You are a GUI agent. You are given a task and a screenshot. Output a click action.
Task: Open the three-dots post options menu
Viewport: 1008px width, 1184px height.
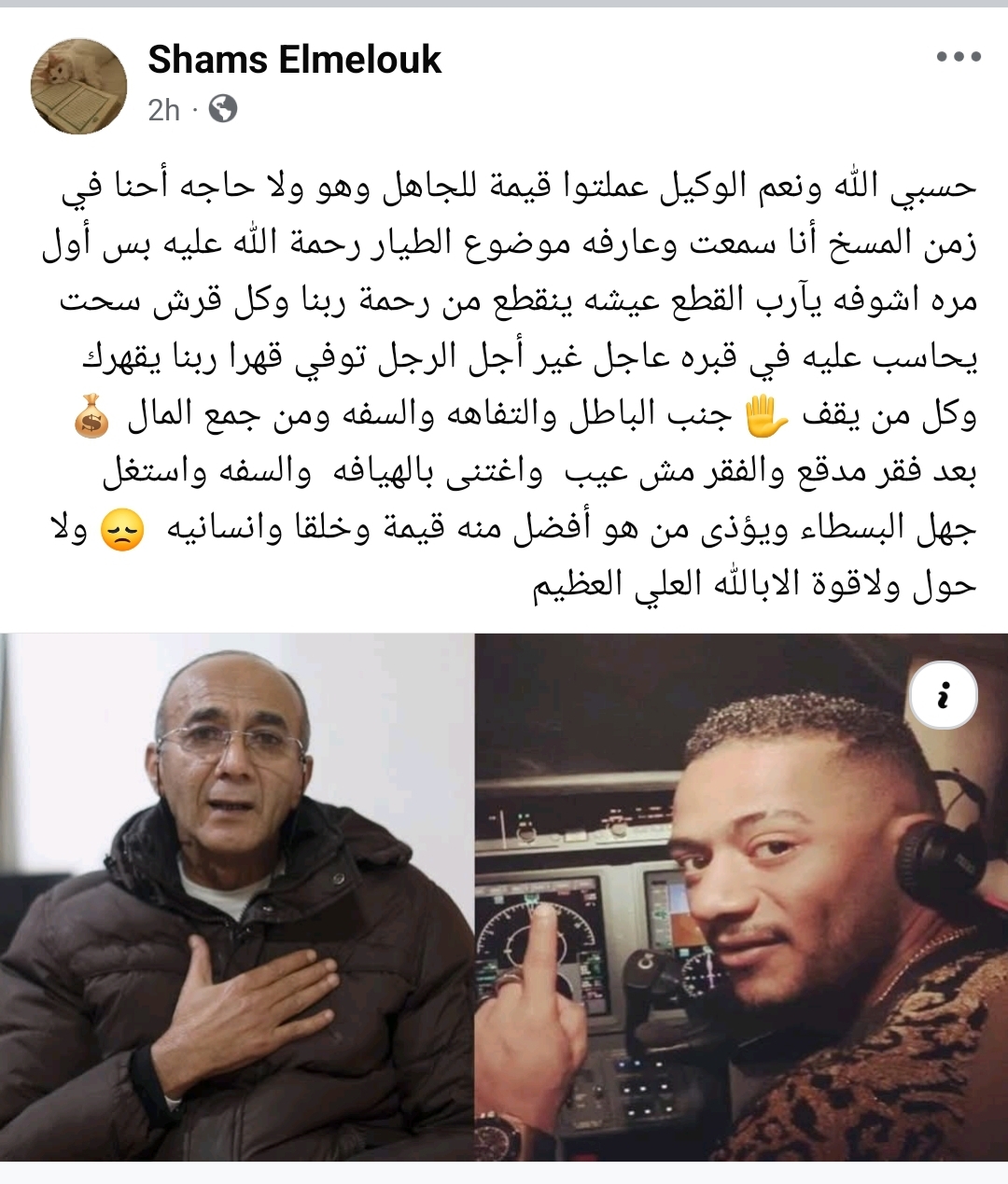tap(959, 57)
